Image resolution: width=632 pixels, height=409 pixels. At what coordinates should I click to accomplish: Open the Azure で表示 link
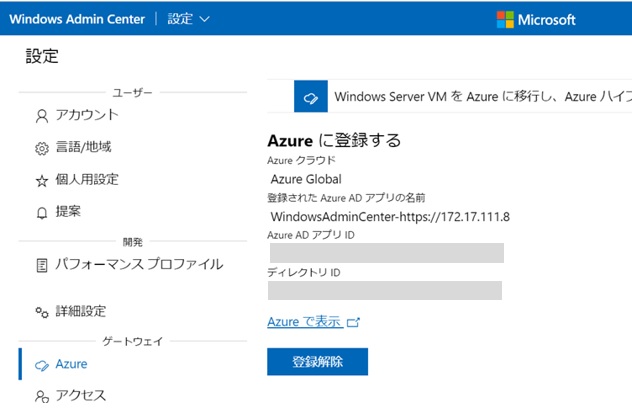tap(304, 322)
